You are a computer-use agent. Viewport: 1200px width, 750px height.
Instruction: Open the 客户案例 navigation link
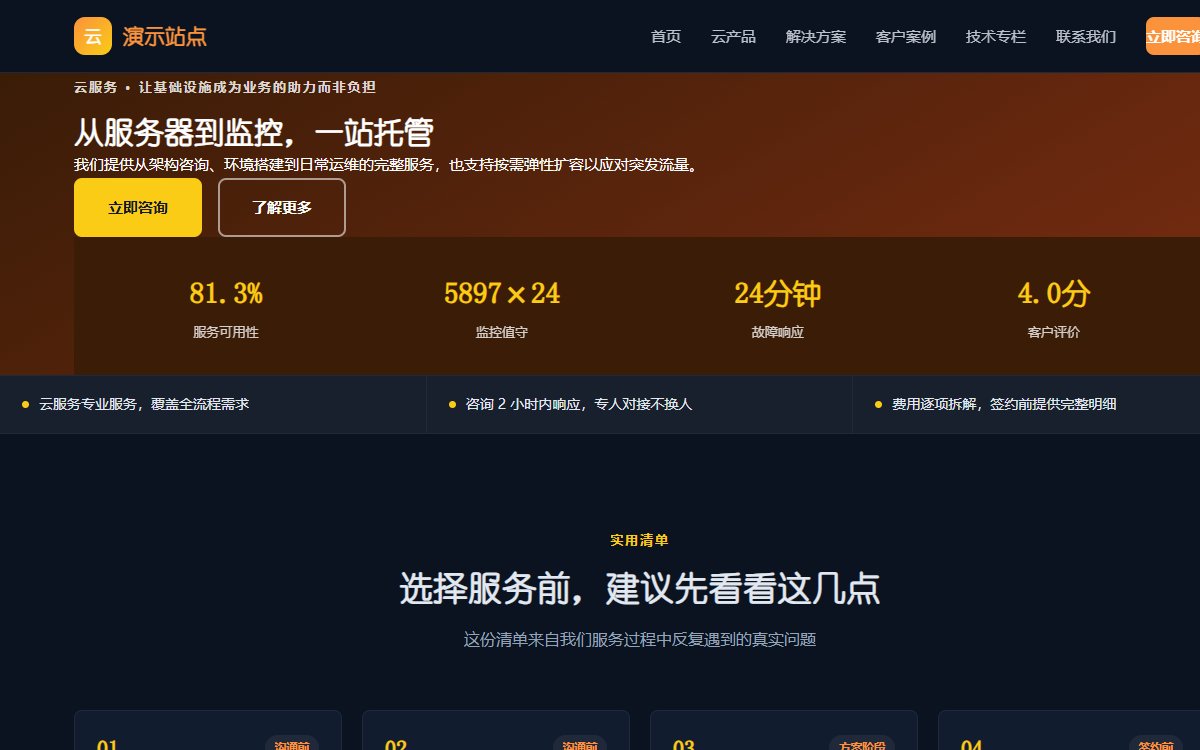[x=906, y=37]
